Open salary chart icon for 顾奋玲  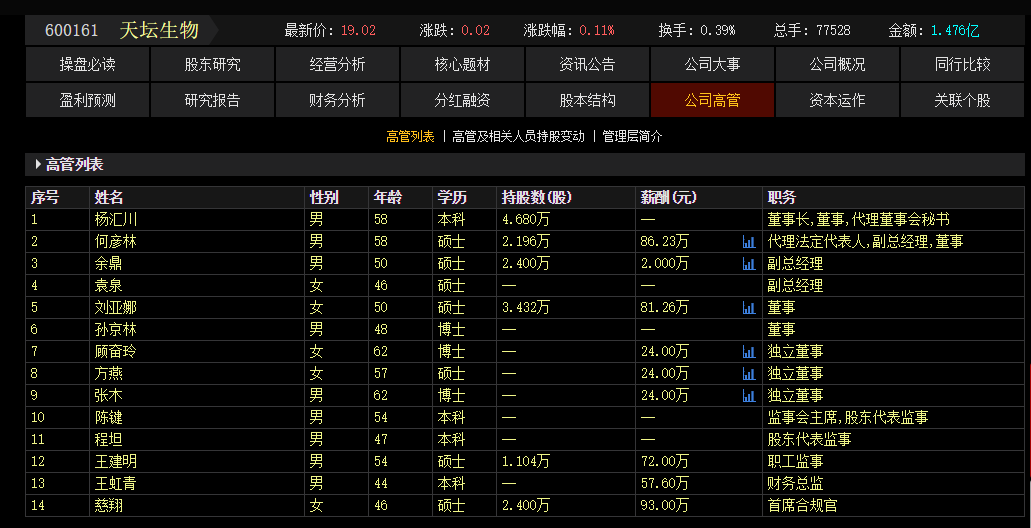tap(748, 352)
